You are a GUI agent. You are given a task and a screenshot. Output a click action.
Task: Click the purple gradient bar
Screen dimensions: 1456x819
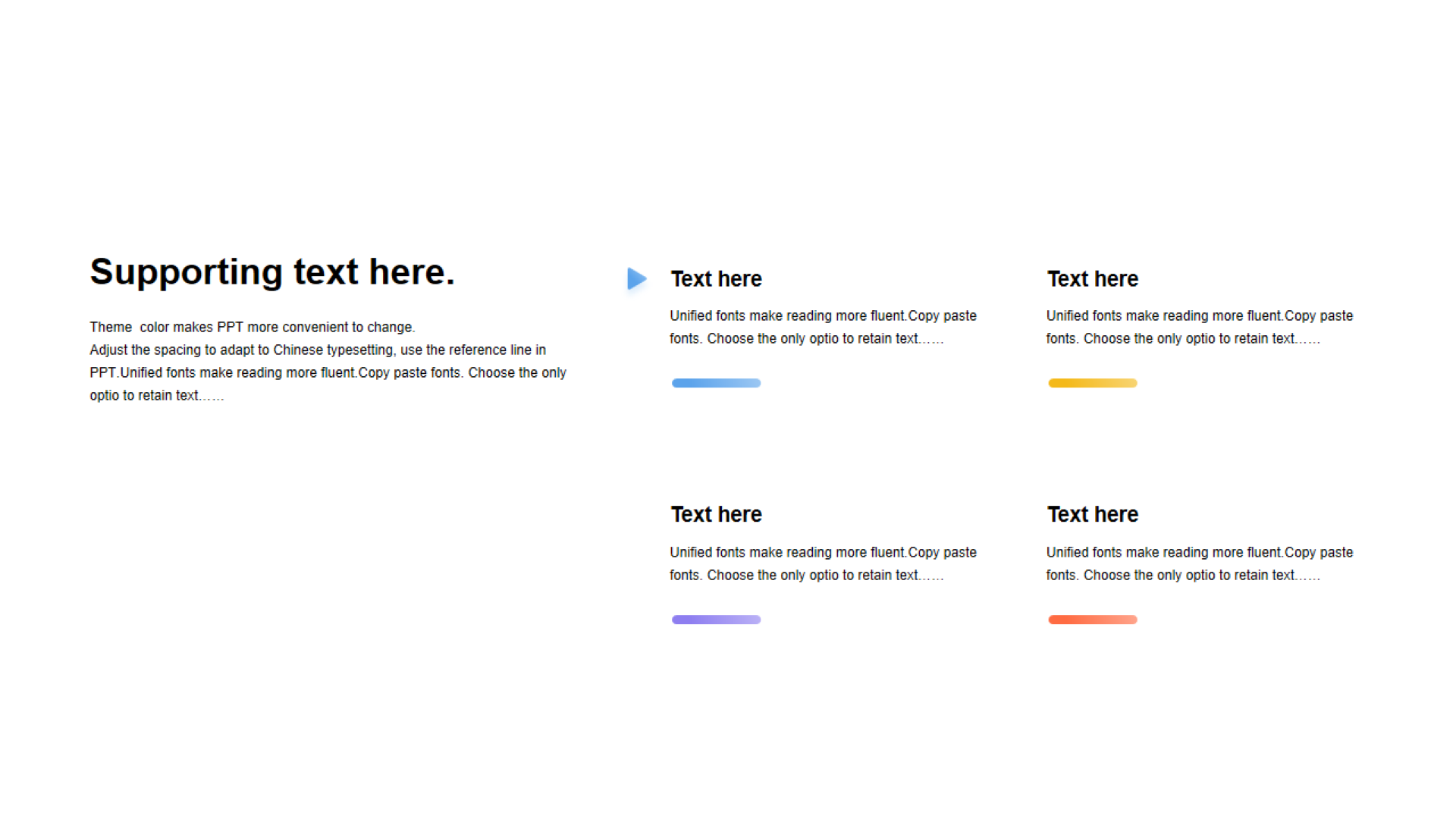coord(716,620)
